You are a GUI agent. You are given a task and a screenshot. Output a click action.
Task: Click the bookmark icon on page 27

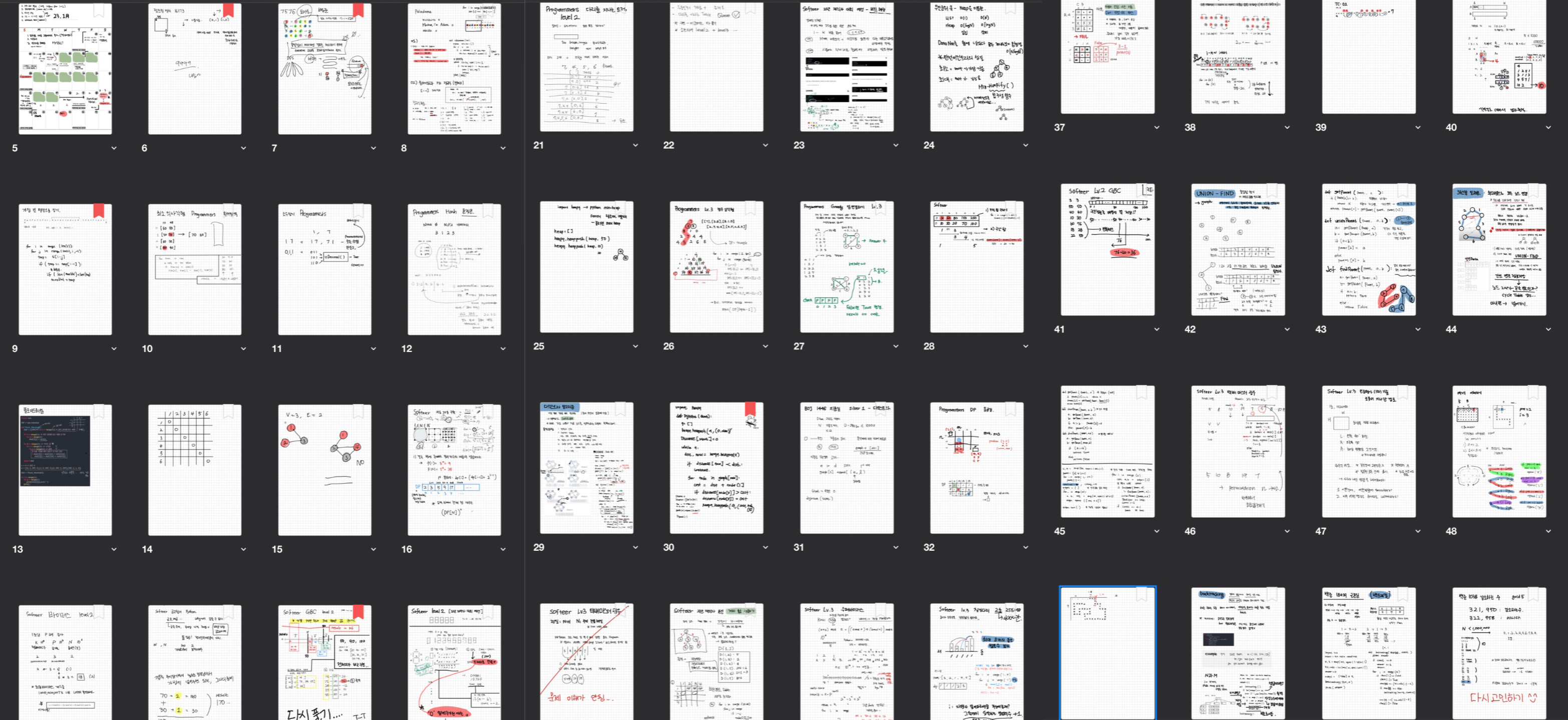pos(881,209)
